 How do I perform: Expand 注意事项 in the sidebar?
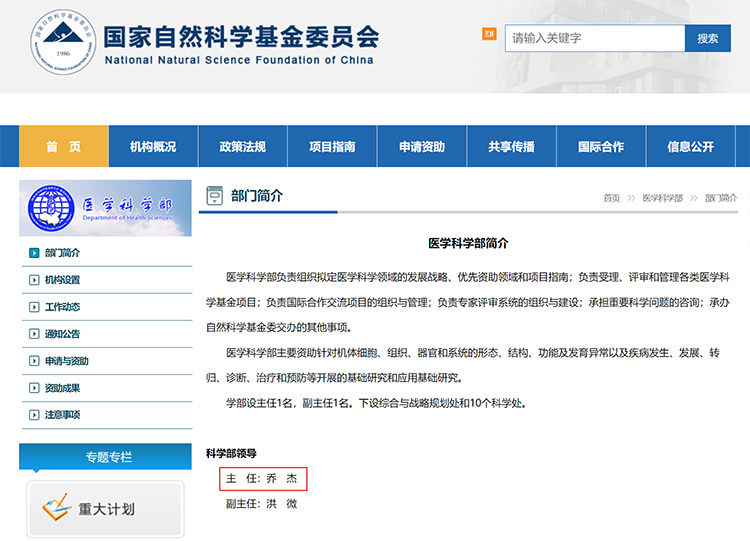tap(62, 415)
